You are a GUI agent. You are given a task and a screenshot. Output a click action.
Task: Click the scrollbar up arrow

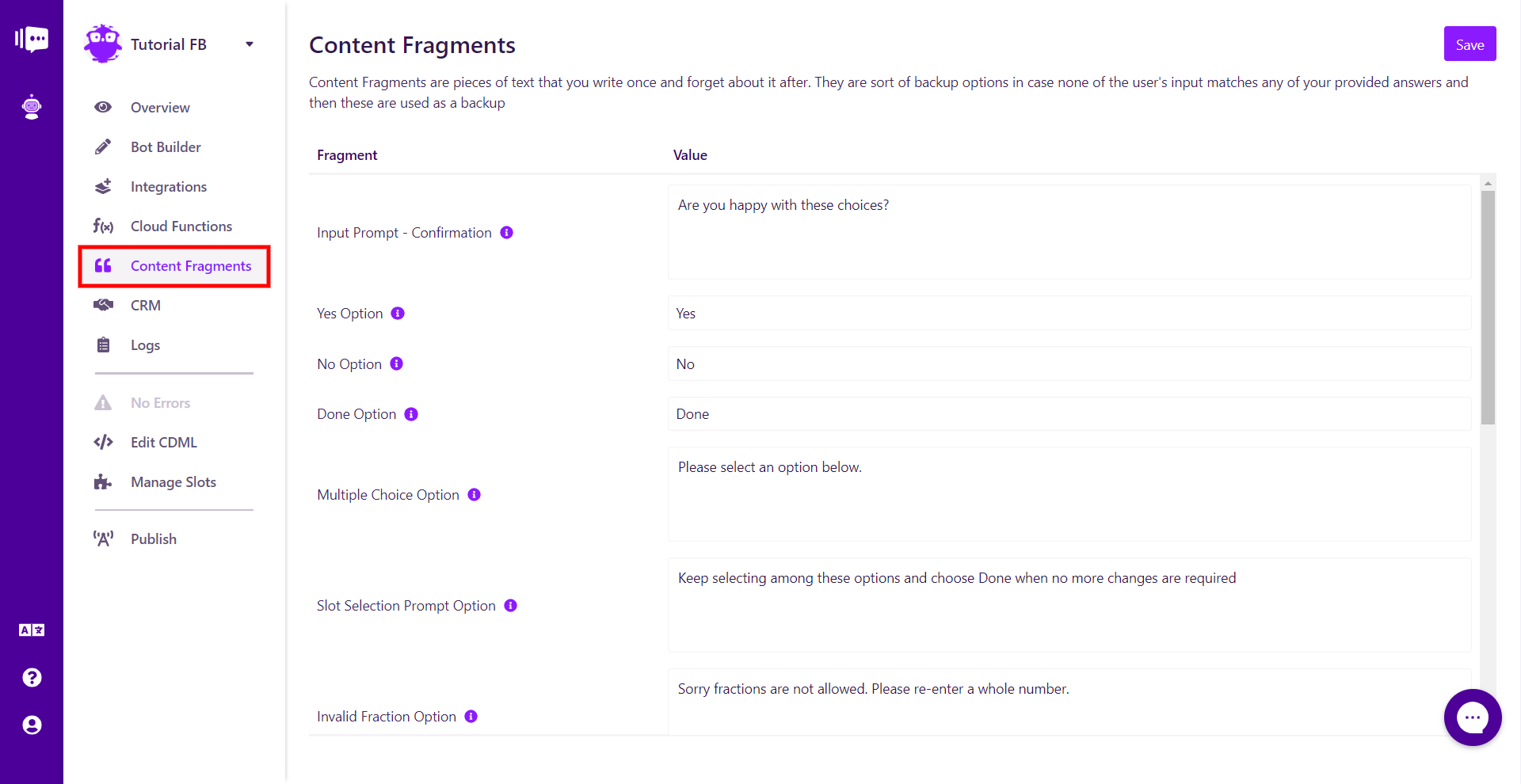tap(1488, 183)
